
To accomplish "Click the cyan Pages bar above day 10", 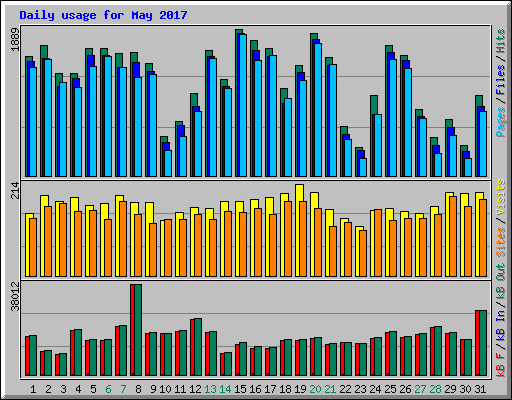I will click(168, 163).
